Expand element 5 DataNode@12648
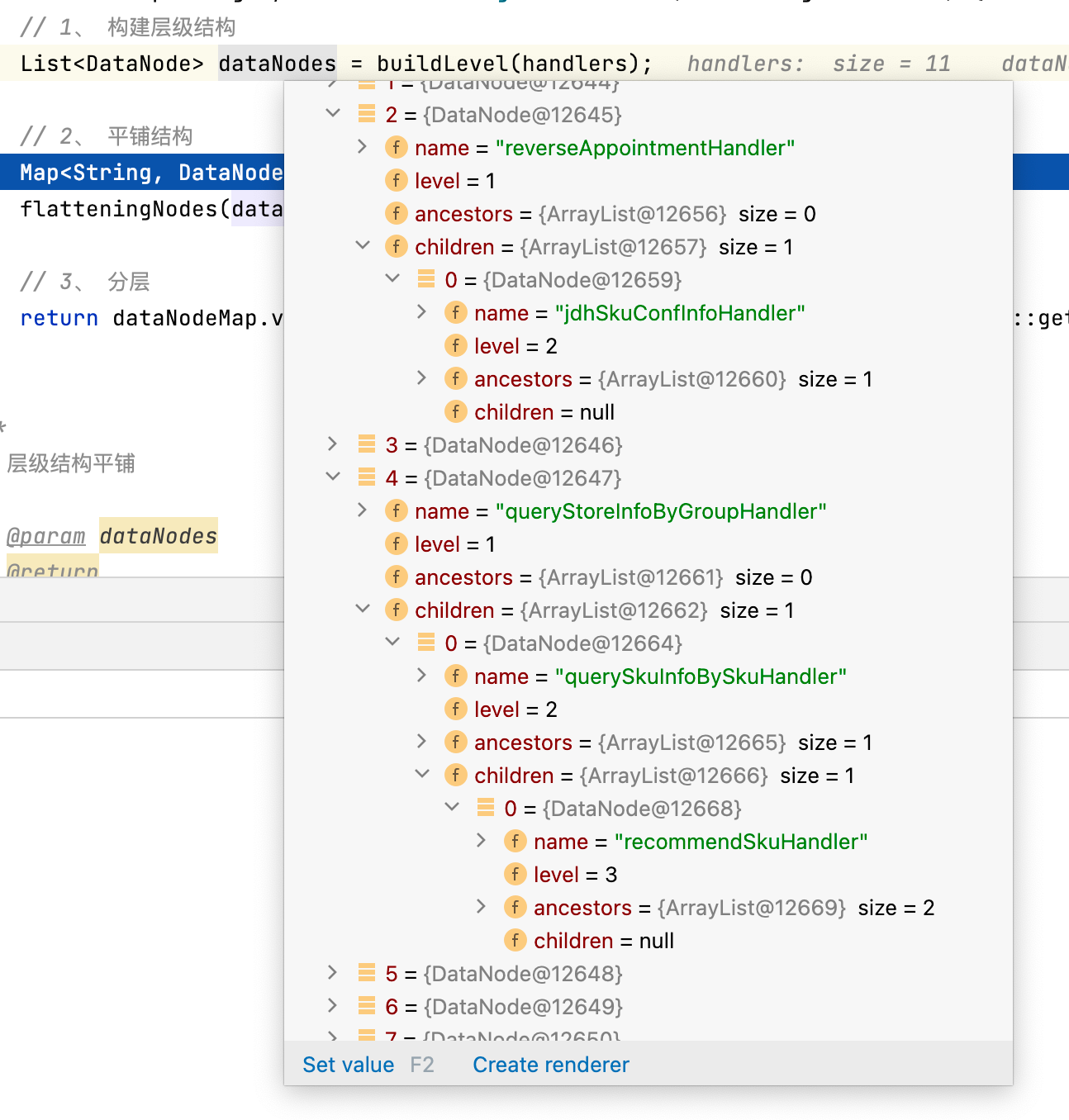Screen dimensions: 1069x1120 tap(333, 972)
